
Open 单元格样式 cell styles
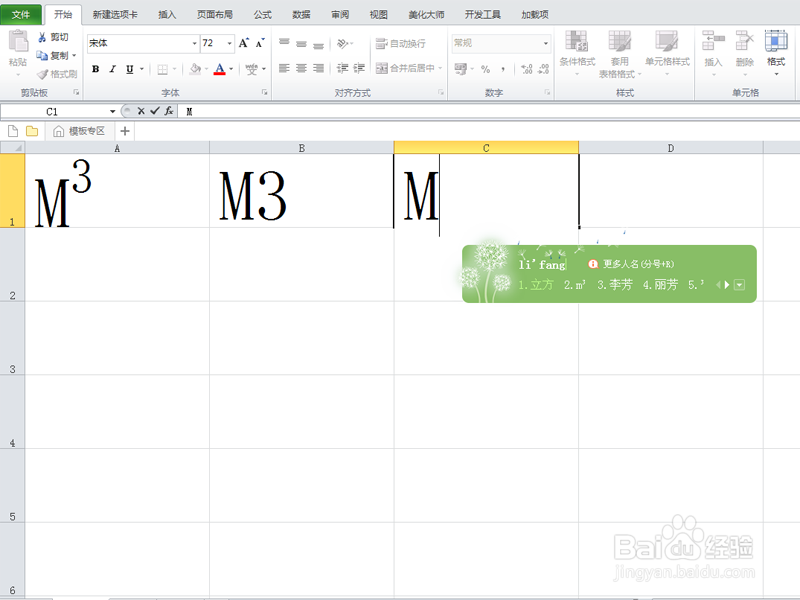667,53
